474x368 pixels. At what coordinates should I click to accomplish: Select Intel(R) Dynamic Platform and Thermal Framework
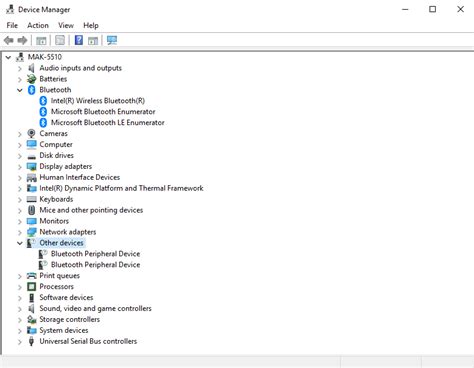pyautogui.click(x=121, y=188)
